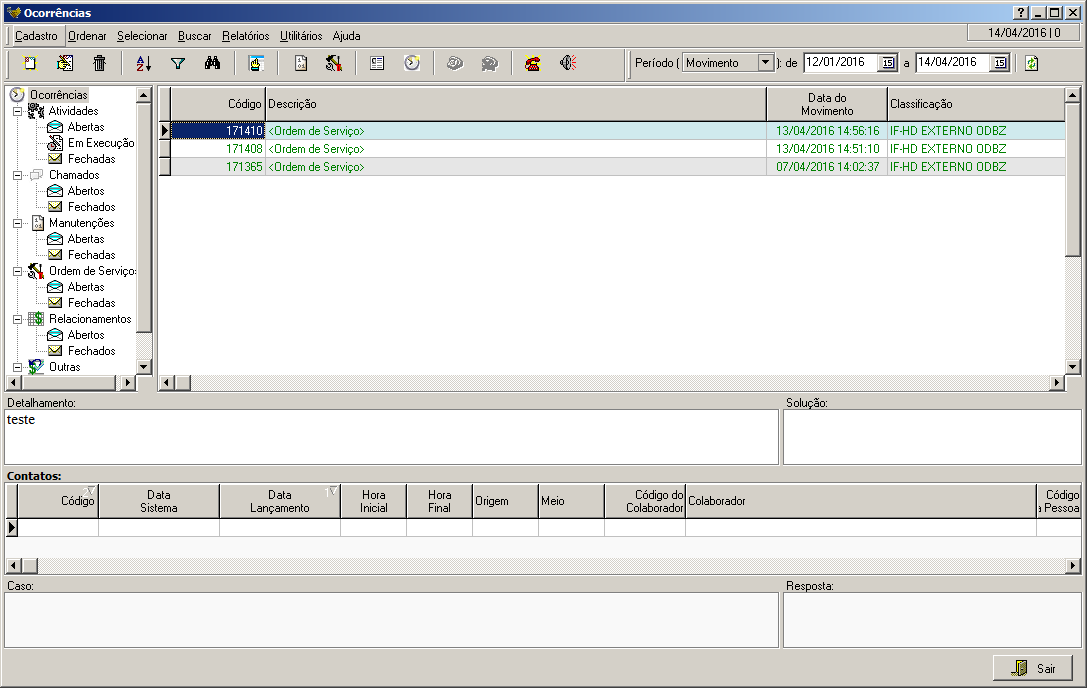Open the Relatórios menu
Viewport: 1087px width, 688px height.
[x=245, y=36]
